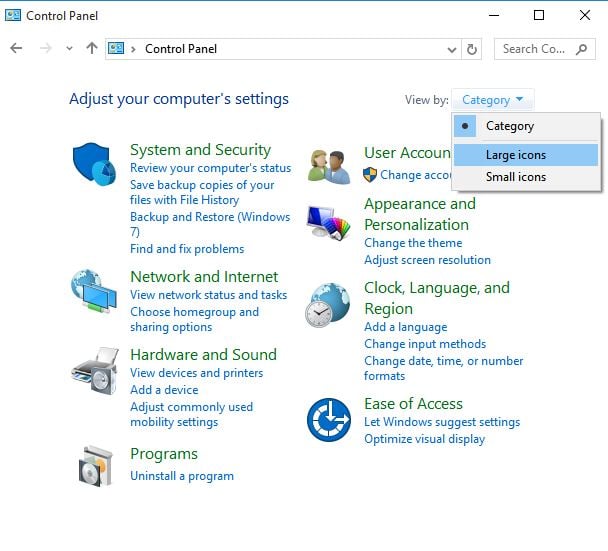The height and width of the screenshot is (551, 608).
Task: Open the Programs disc box icon
Action: point(96,466)
